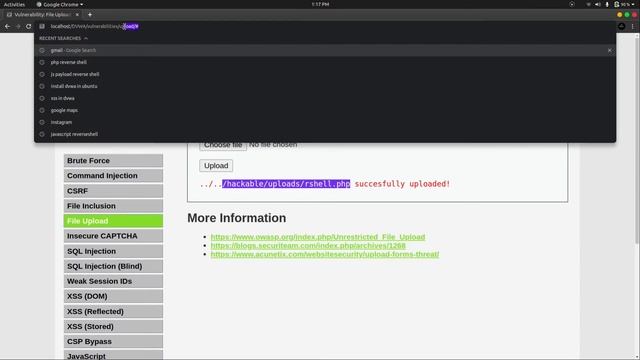Open the system menu arrow in top bar

[634, 4]
